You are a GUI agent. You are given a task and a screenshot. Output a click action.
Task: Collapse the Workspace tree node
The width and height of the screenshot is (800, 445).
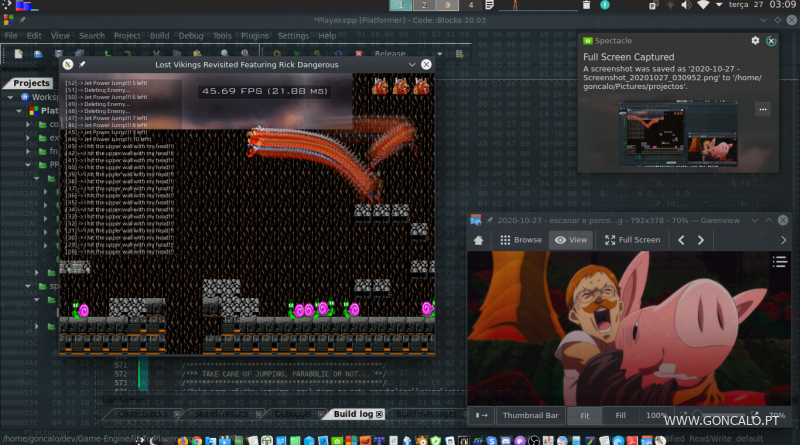[x=10, y=97]
